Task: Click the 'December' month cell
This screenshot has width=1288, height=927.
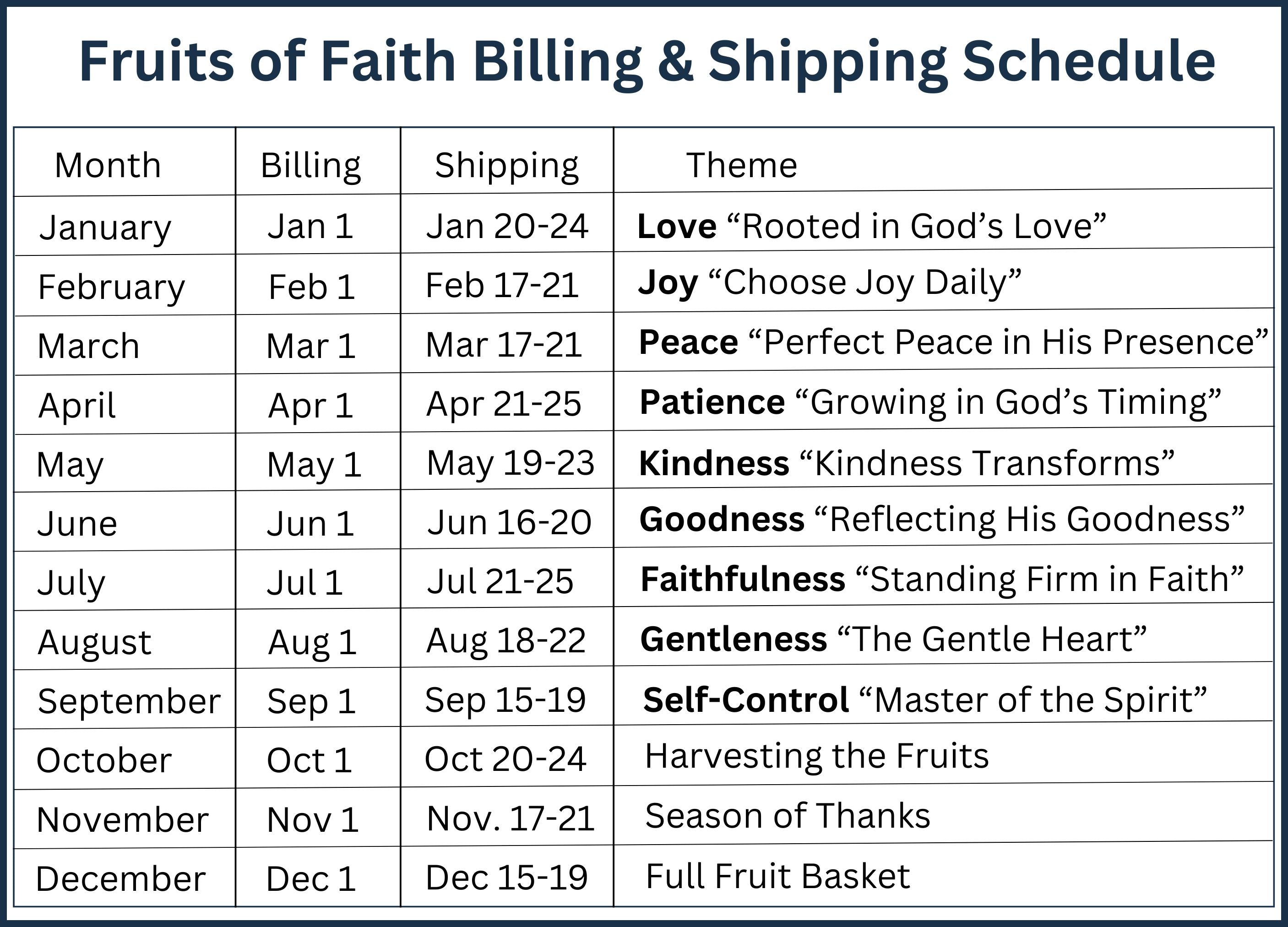Action: 120,879
